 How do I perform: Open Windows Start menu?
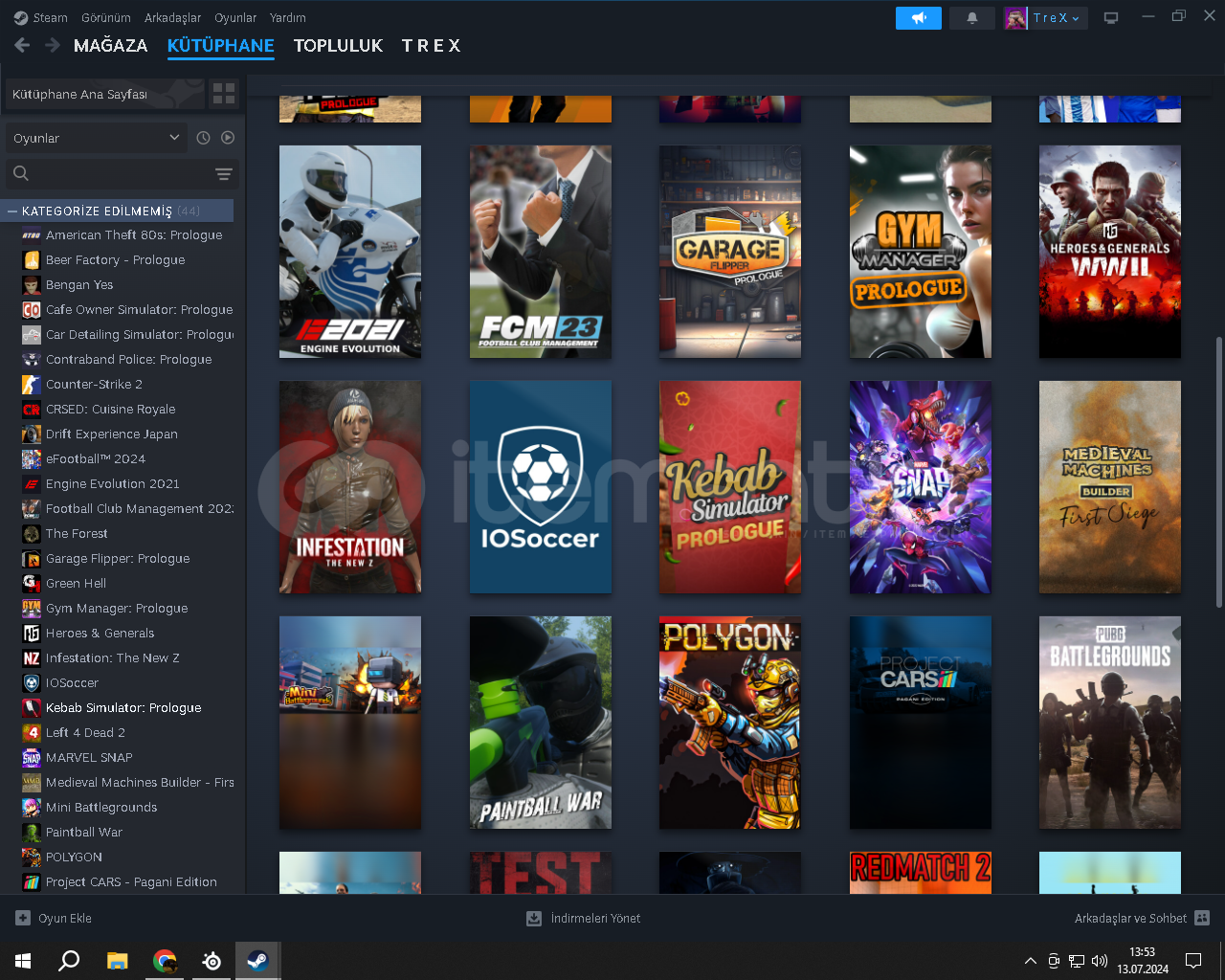tap(23, 961)
